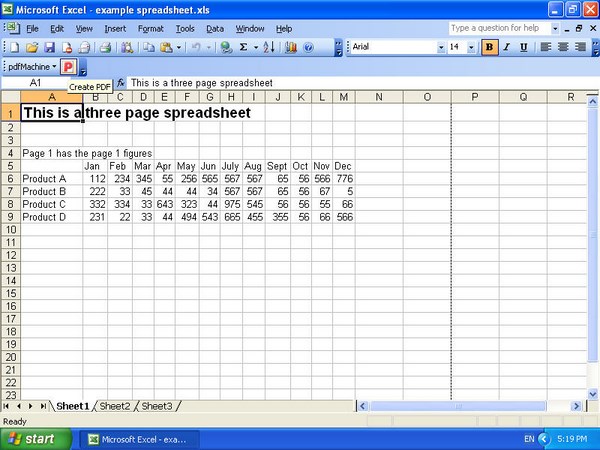
Task: Click the Create PDF button
Action: point(69,66)
